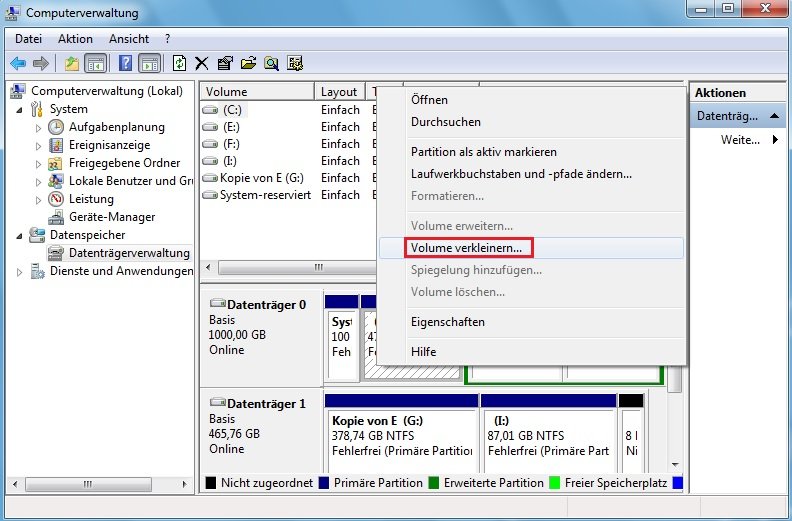Click the black X delete toolbar icon
The height and width of the screenshot is (521, 792).
[x=202, y=64]
